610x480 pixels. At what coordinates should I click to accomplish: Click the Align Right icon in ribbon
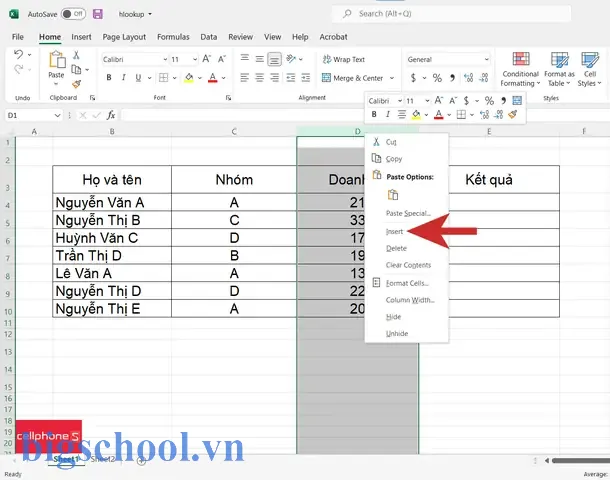(x=275, y=78)
